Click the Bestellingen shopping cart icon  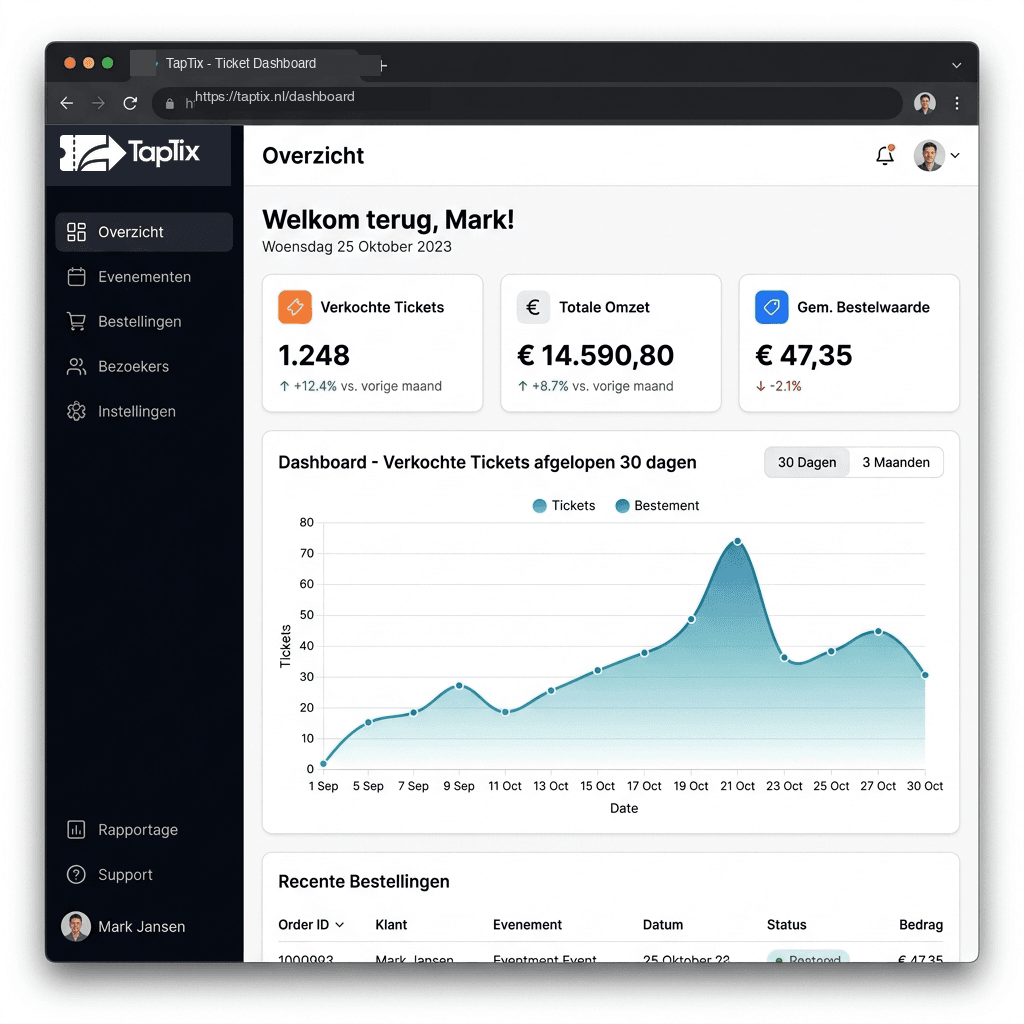coord(76,321)
